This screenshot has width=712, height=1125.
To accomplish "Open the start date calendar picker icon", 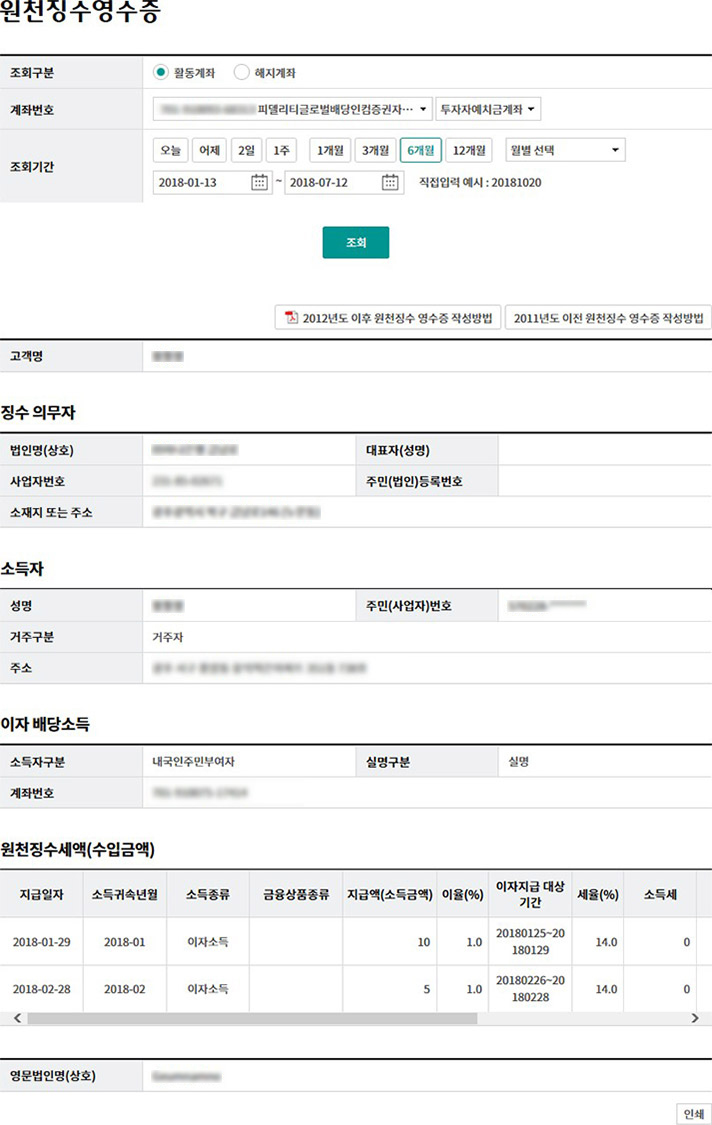I will tap(259, 182).
